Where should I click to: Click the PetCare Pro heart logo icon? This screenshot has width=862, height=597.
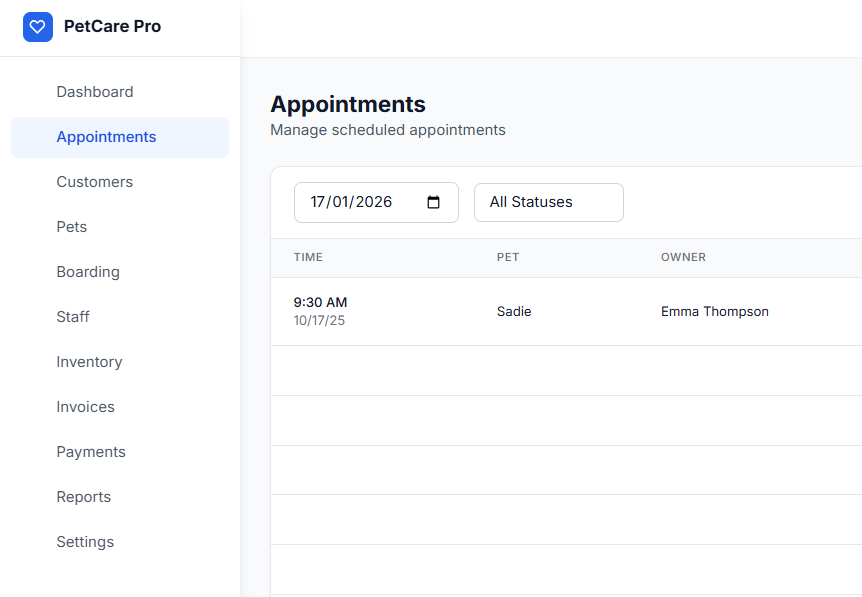tap(38, 27)
